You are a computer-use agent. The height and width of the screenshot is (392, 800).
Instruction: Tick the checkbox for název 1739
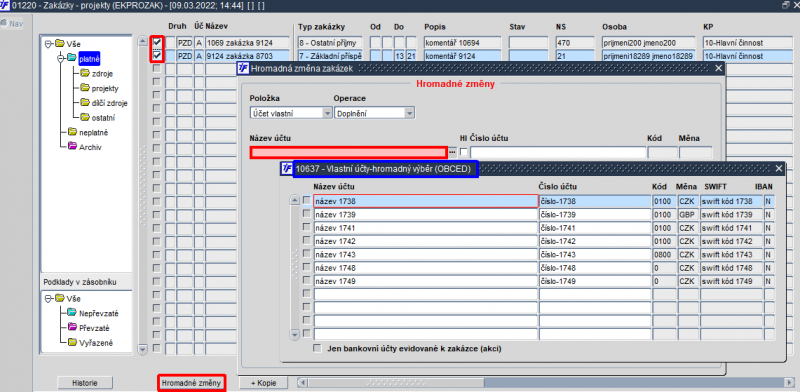point(307,214)
